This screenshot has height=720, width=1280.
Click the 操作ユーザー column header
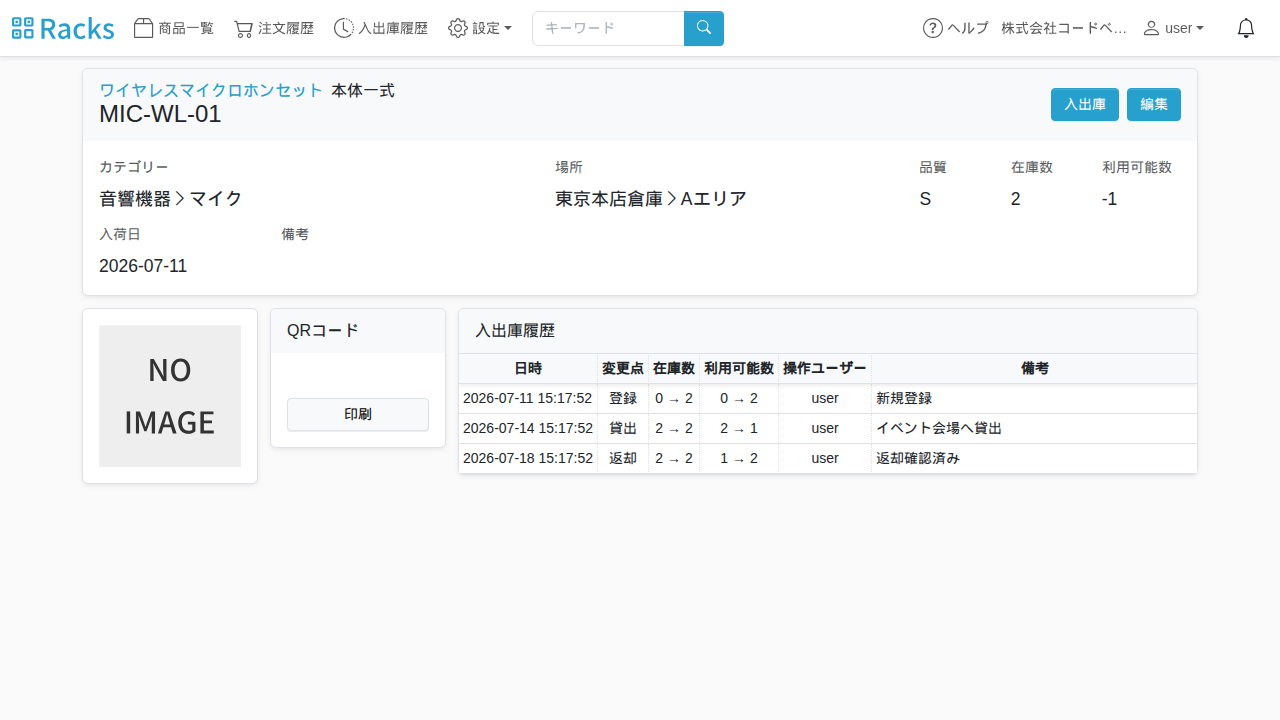click(x=825, y=368)
